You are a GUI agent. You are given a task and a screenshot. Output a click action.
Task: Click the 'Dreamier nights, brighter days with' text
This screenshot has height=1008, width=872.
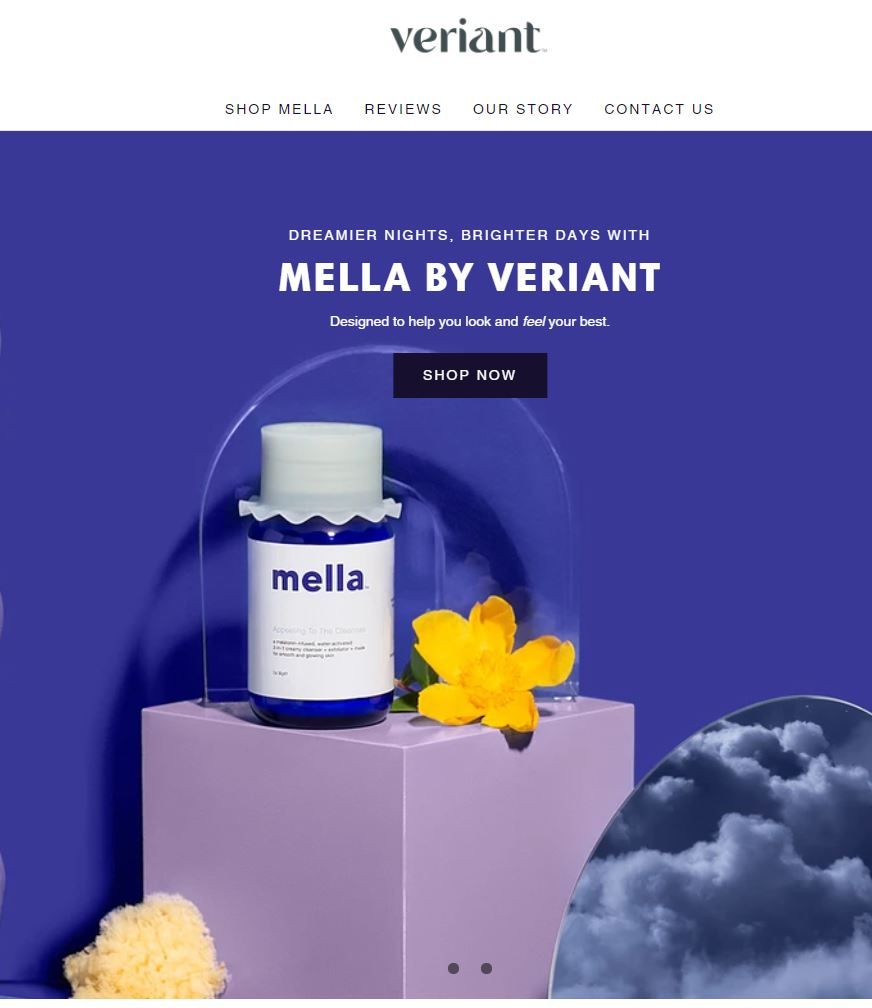click(469, 235)
